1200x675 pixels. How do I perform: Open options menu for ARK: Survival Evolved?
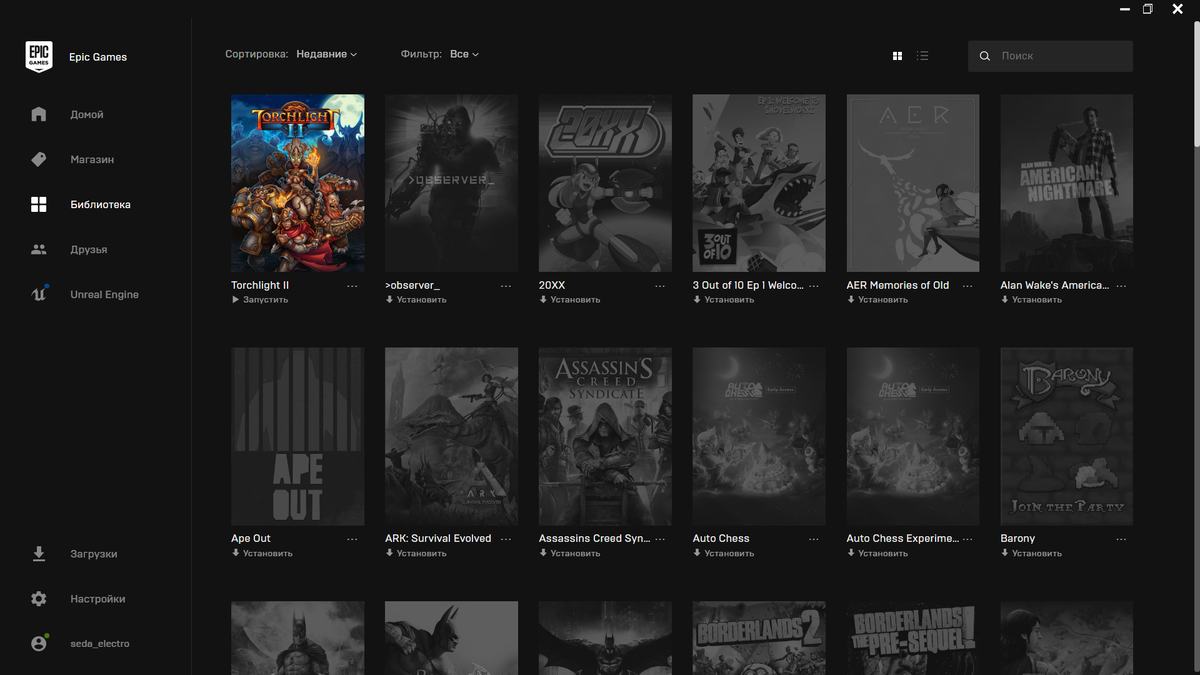tap(506, 539)
